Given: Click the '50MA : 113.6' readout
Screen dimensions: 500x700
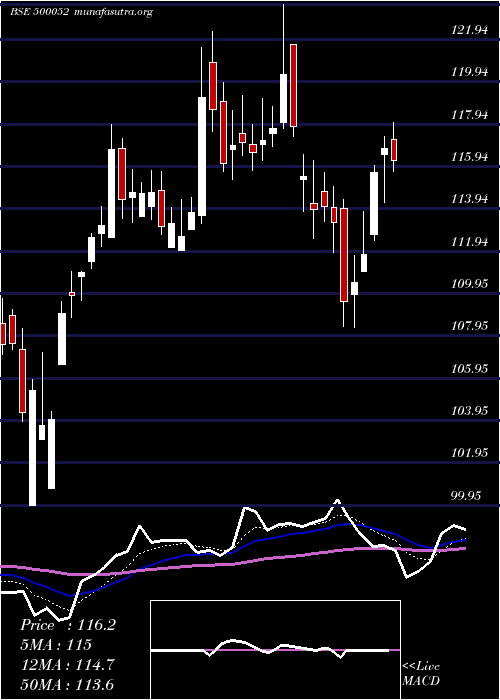Looking at the screenshot, I should [x=67, y=684].
